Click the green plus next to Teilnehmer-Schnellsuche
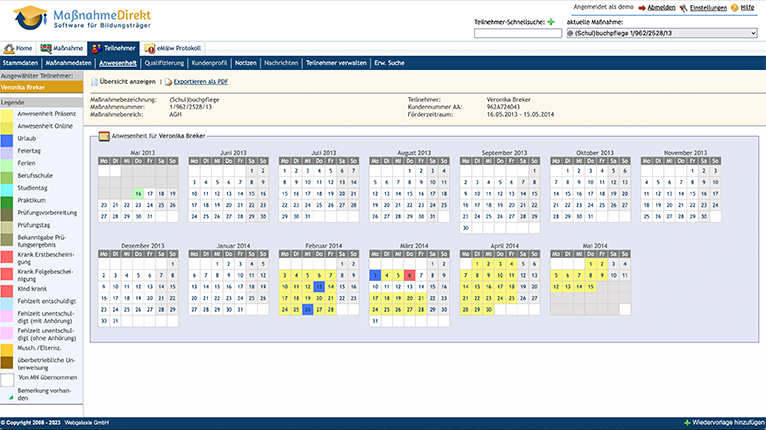 pyautogui.click(x=551, y=22)
